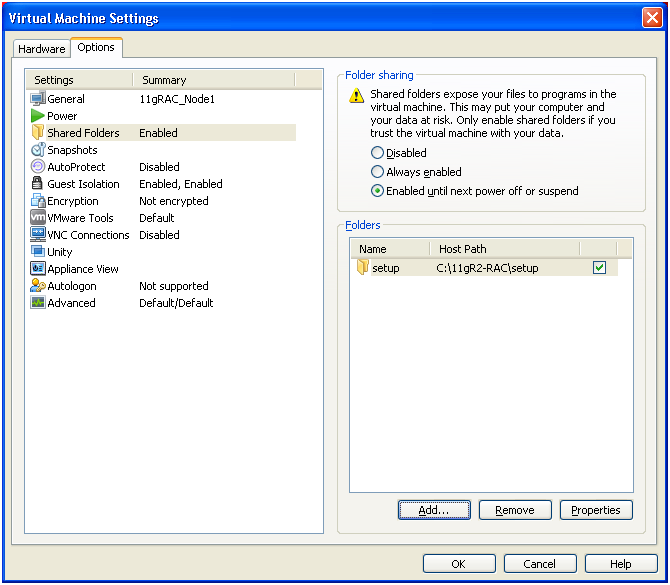The width and height of the screenshot is (670, 585).
Task: Click the General computer icon
Action: click(38, 99)
